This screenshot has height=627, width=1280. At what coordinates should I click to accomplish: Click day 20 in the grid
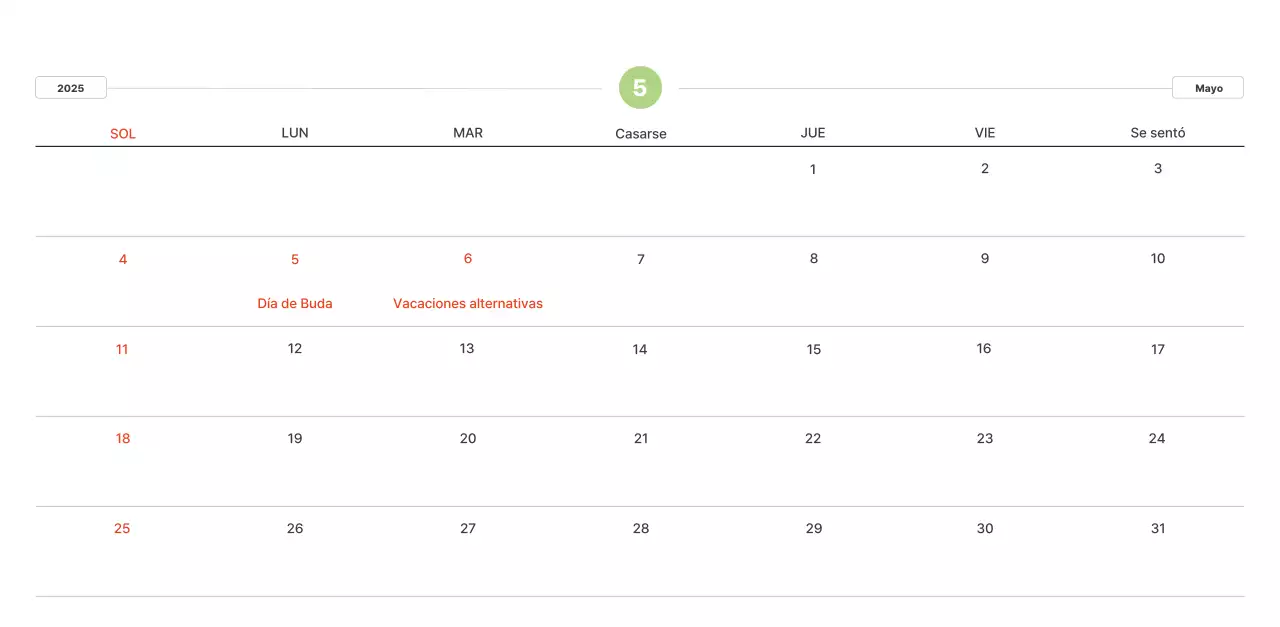click(x=468, y=438)
